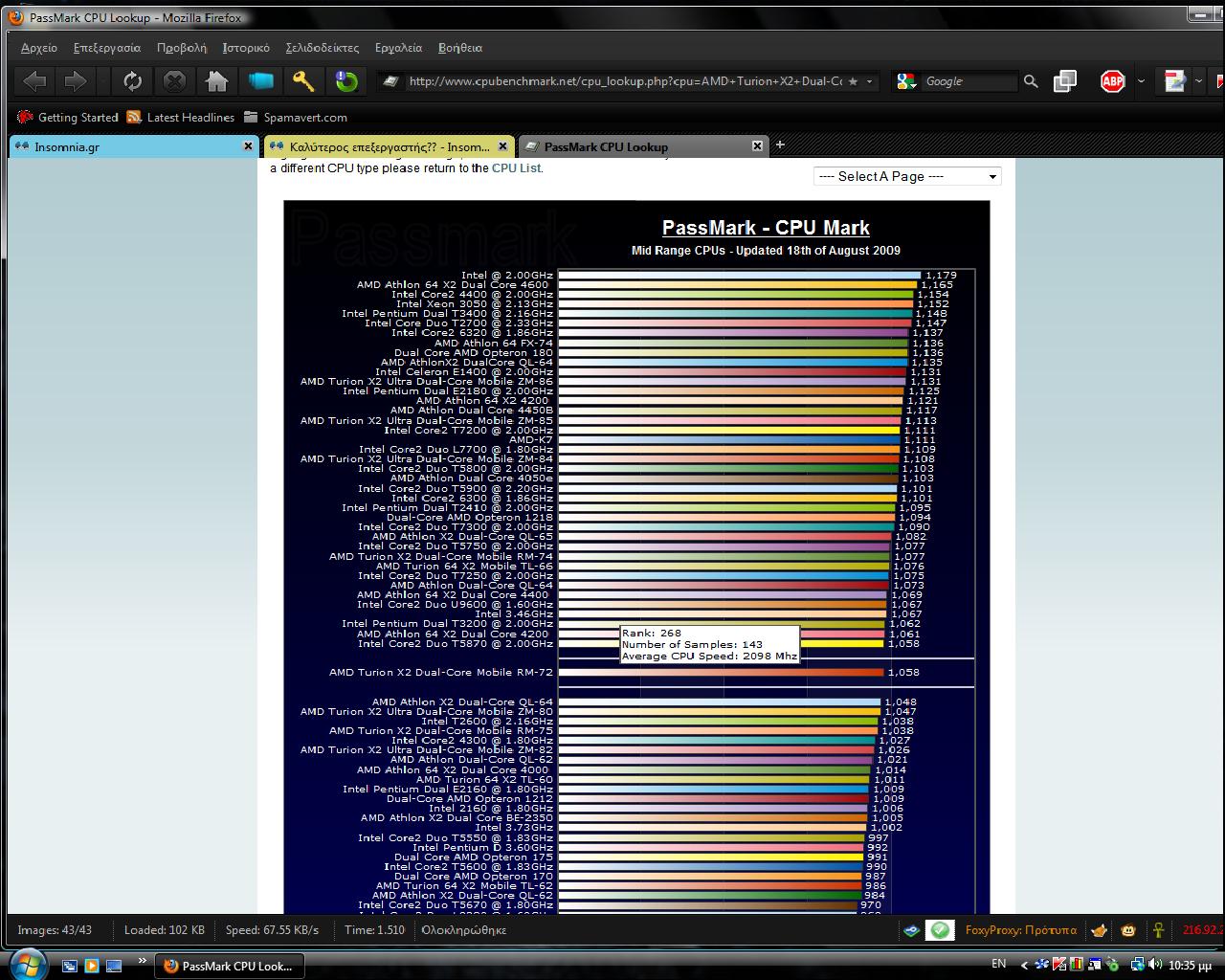Open the Σελιδοδείκτες menu
Viewport: 1225px width, 980px height.
pos(322,47)
